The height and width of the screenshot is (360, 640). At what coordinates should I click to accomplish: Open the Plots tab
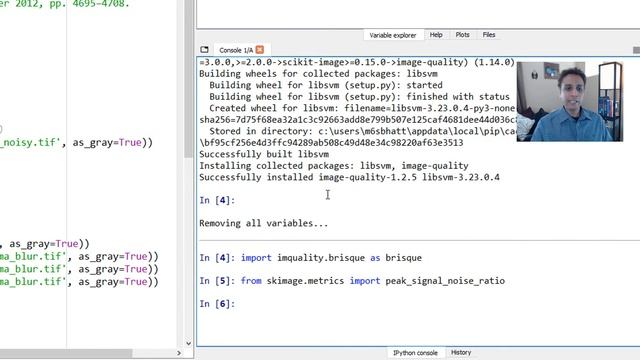462,35
